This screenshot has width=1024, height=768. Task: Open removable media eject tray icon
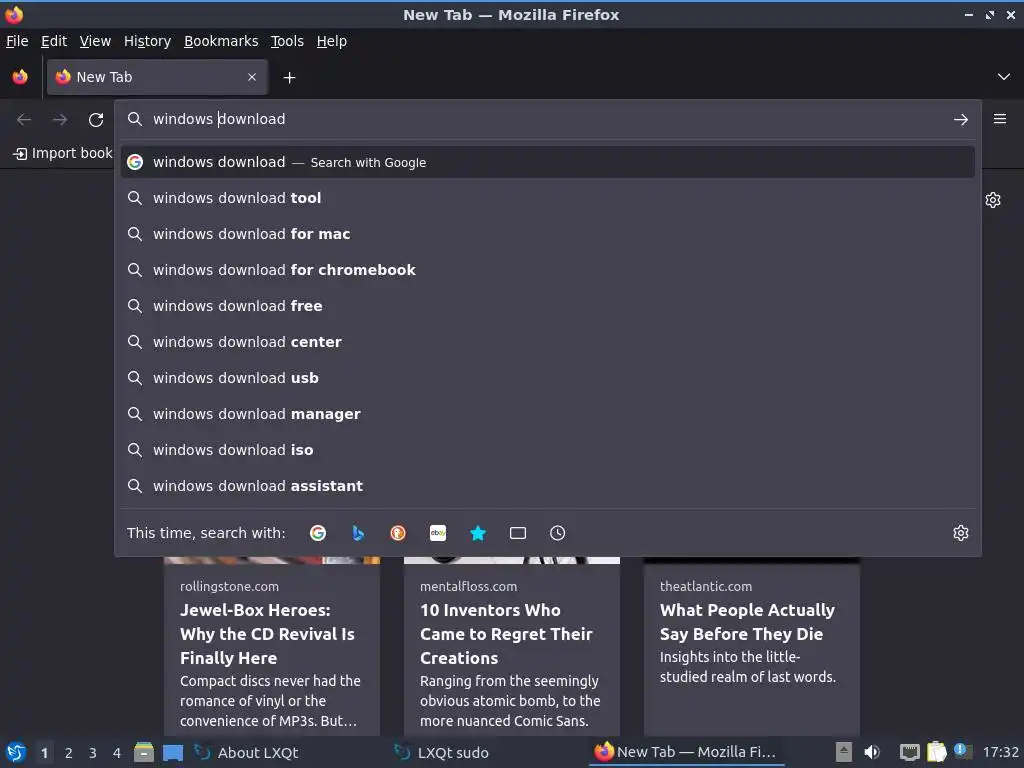point(844,752)
